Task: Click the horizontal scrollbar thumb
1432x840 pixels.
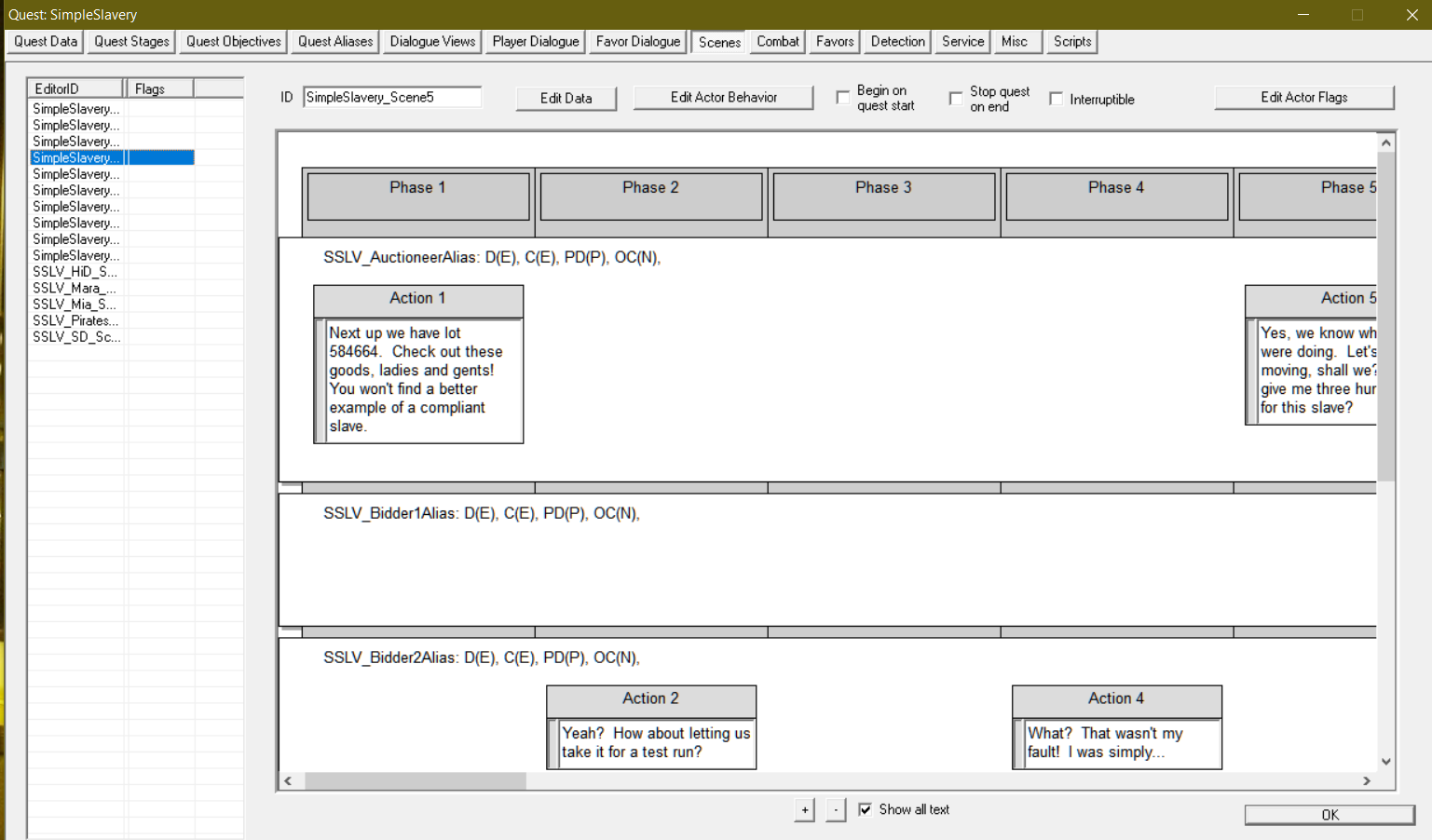Action: click(416, 781)
